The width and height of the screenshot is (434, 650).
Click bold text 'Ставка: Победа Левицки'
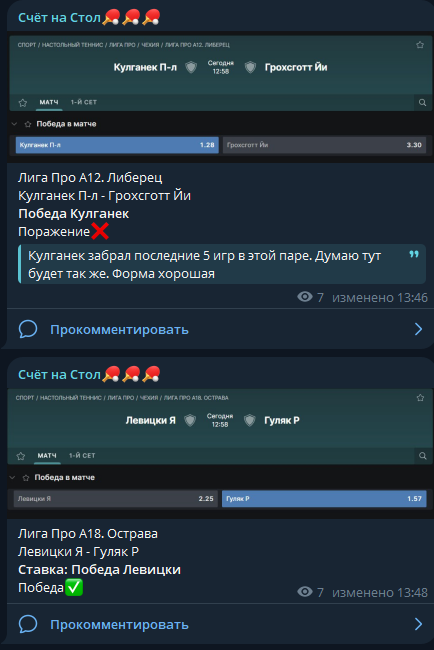[99, 570]
